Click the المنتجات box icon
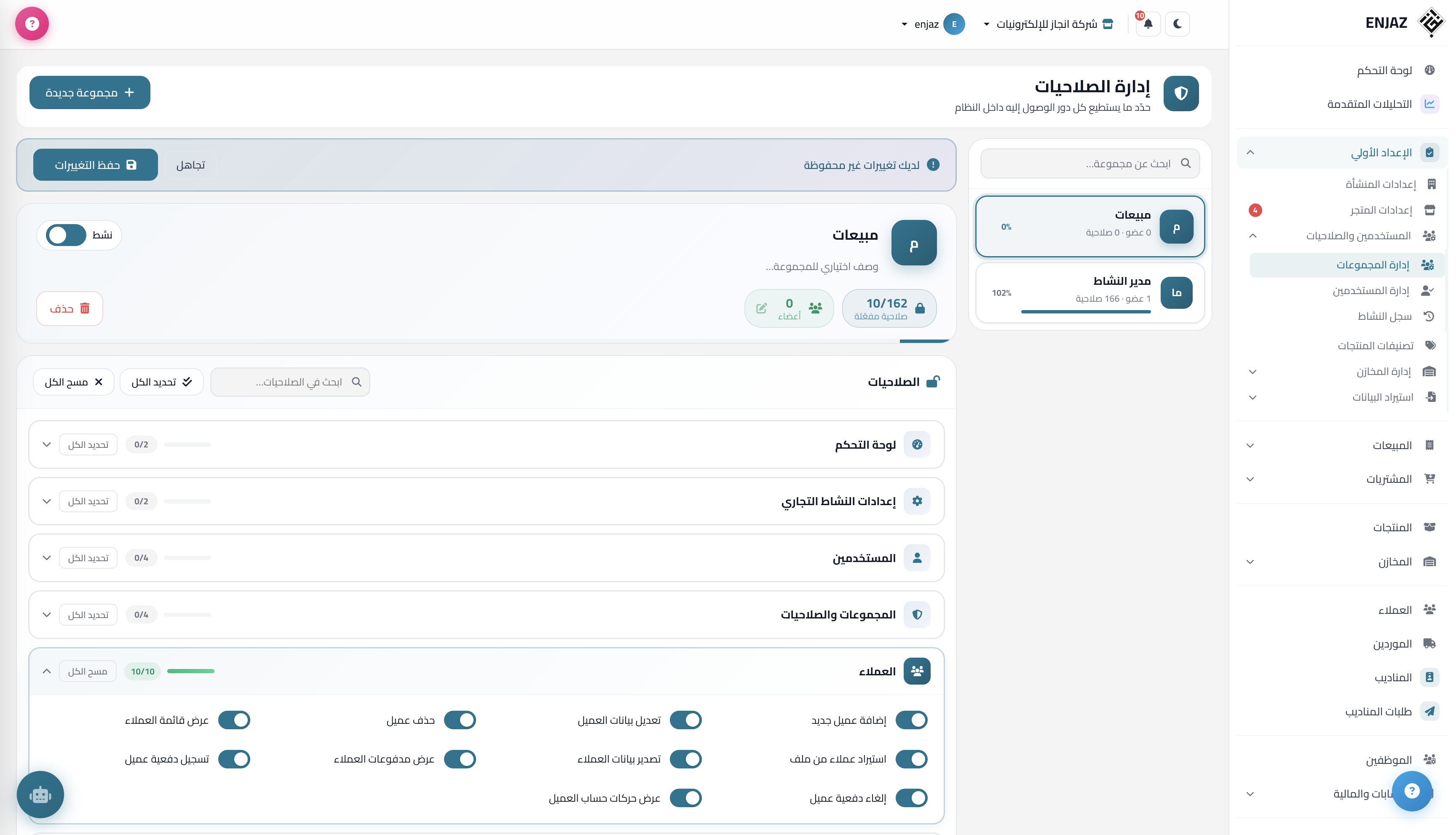Screen dimensions: 1456x835 pyautogui.click(x=1429, y=527)
